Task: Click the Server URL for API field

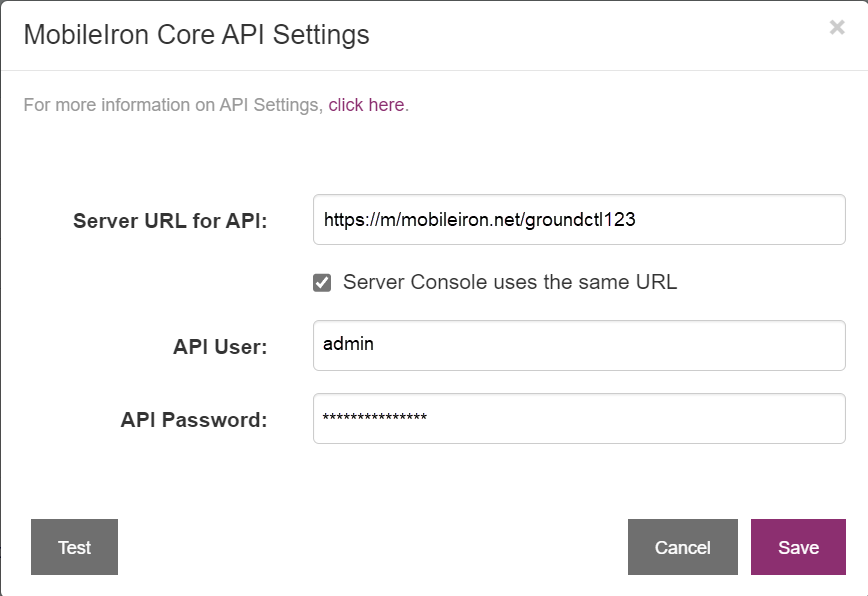Action: tap(579, 220)
